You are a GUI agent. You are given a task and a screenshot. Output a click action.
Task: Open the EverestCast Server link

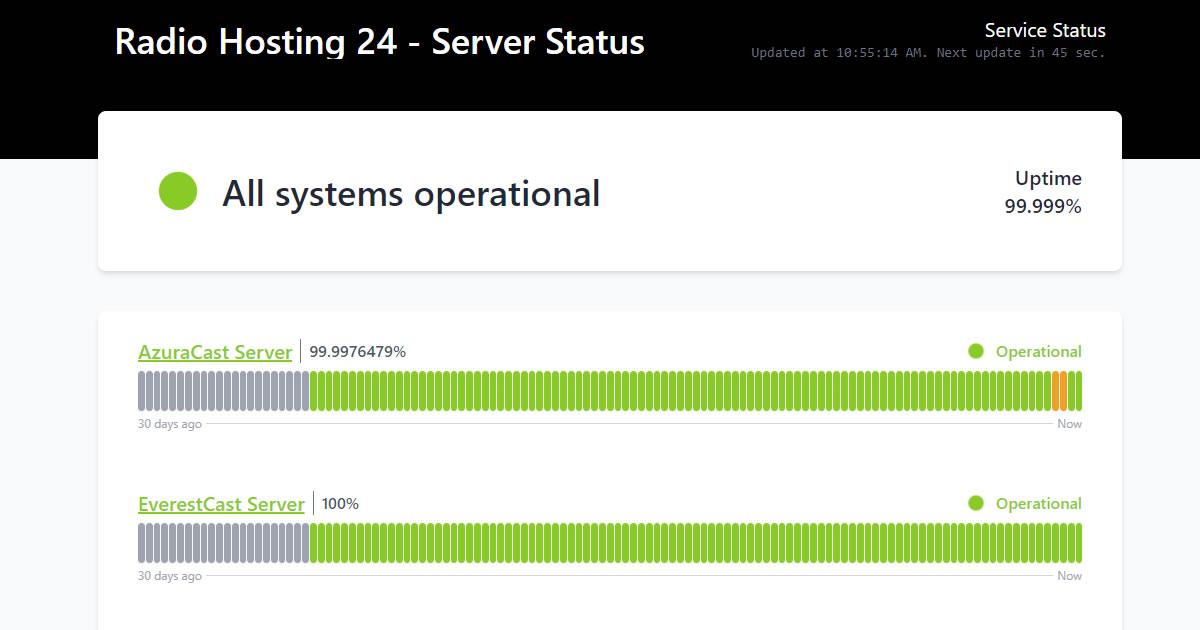[x=221, y=504]
